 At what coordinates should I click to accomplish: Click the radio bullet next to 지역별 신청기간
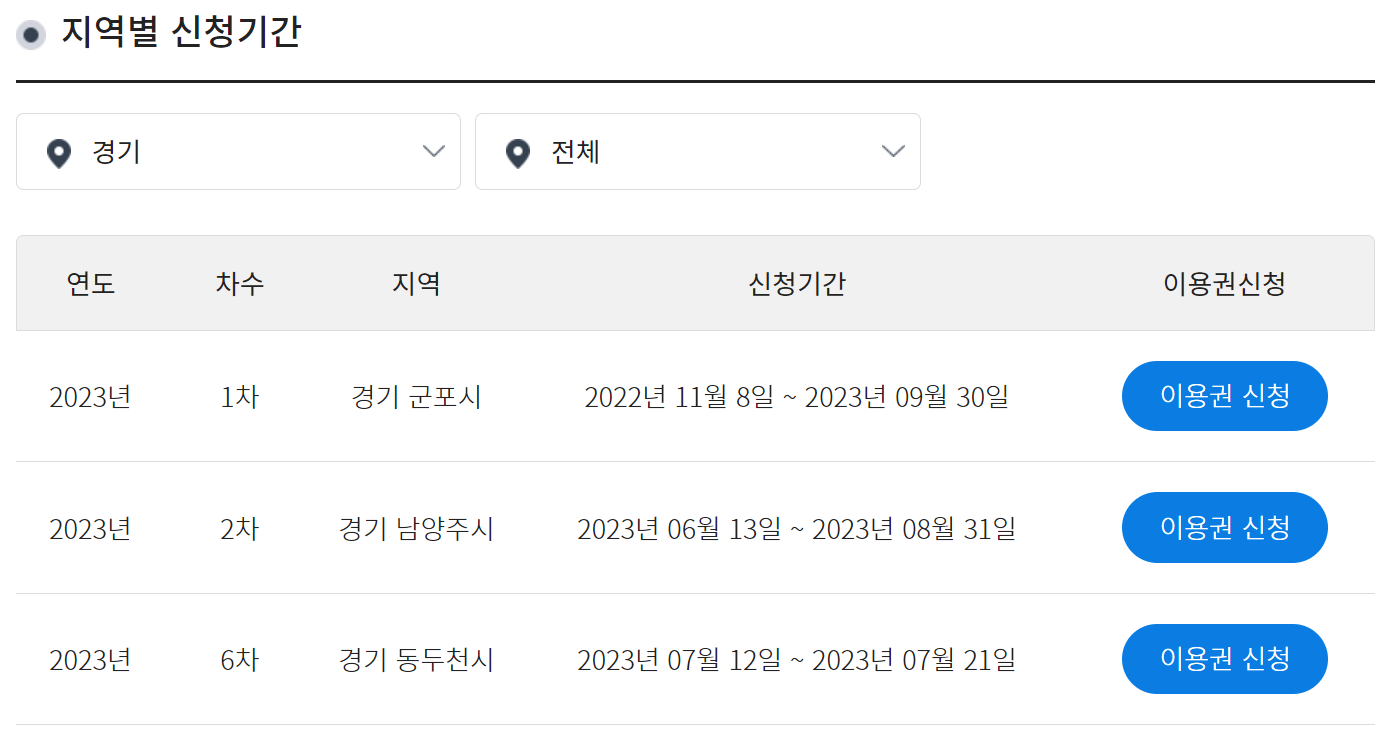tap(31, 33)
